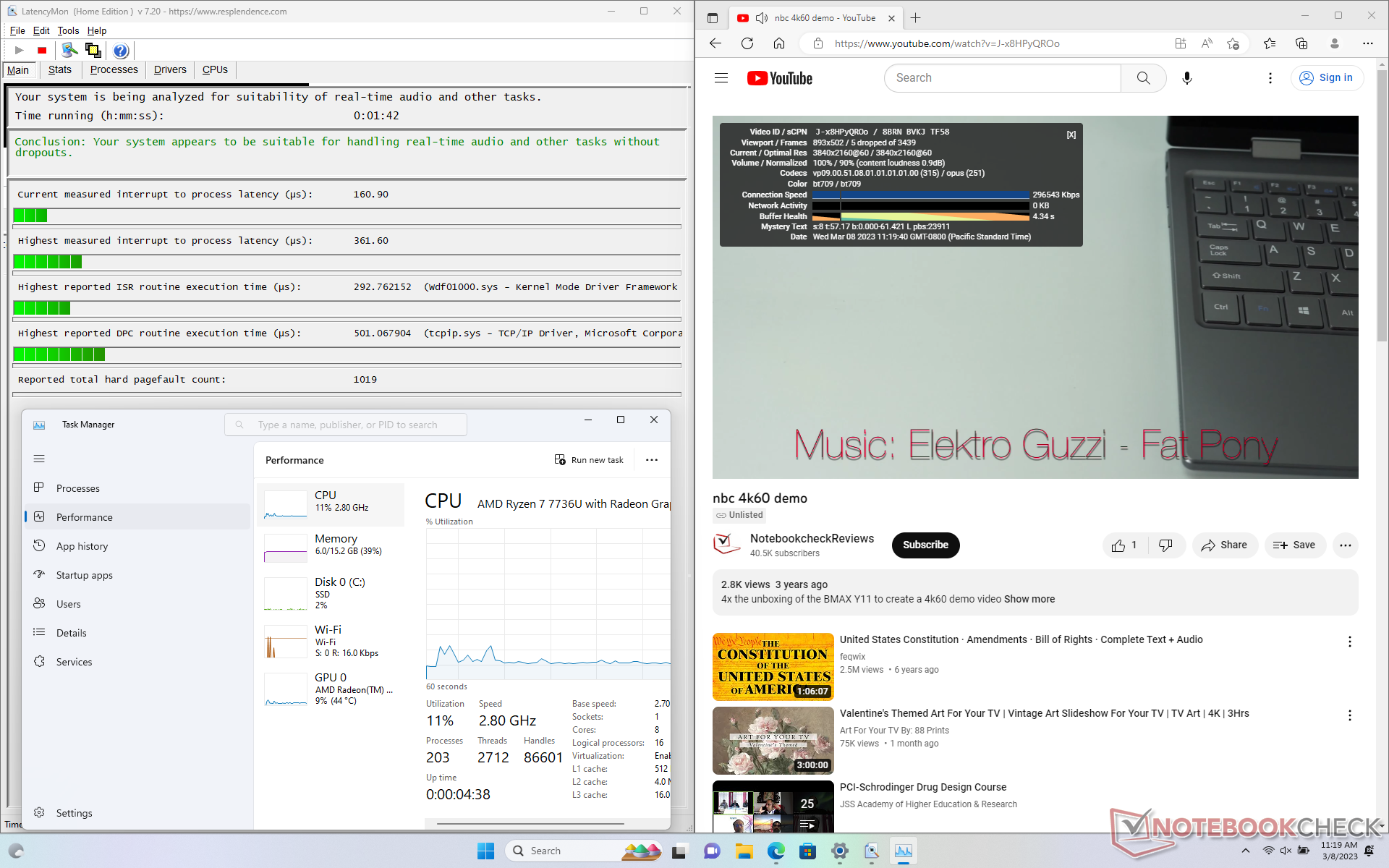Select GPU 0 in performance list

[330, 688]
